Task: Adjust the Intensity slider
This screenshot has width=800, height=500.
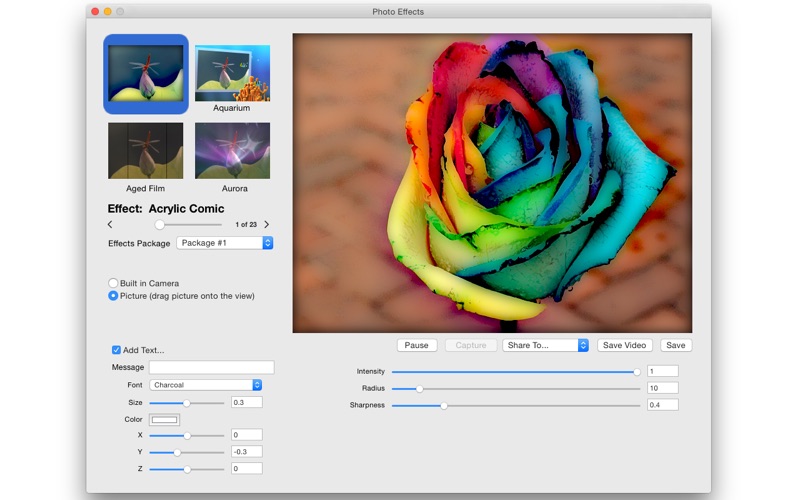Action: click(516, 372)
